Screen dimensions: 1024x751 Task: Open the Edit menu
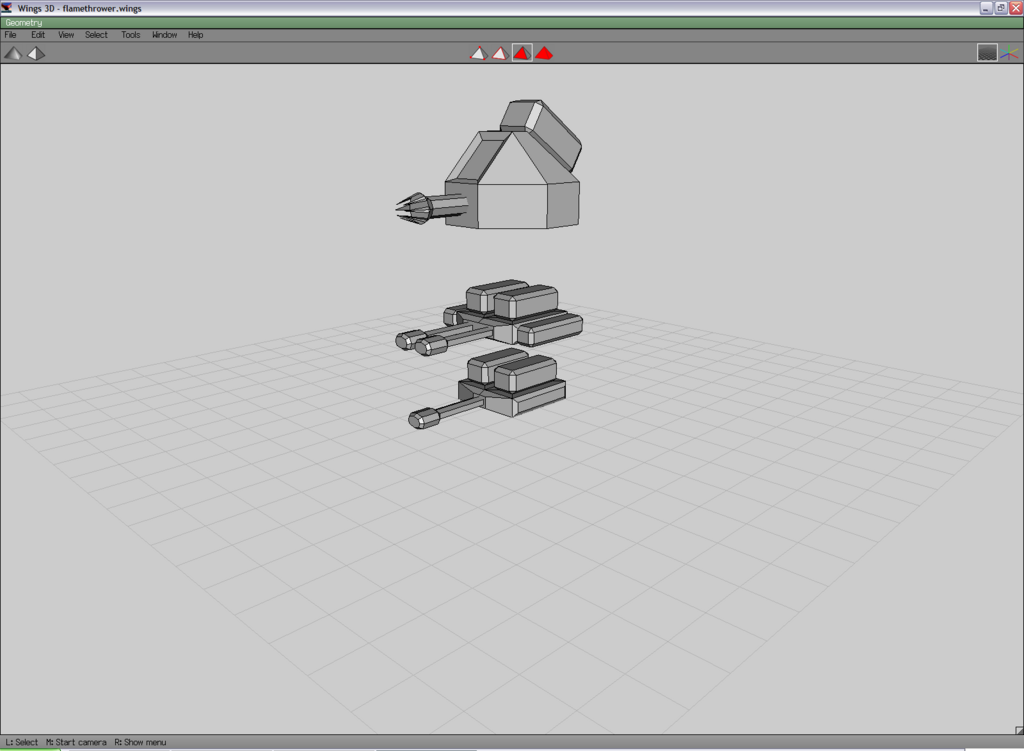38,35
